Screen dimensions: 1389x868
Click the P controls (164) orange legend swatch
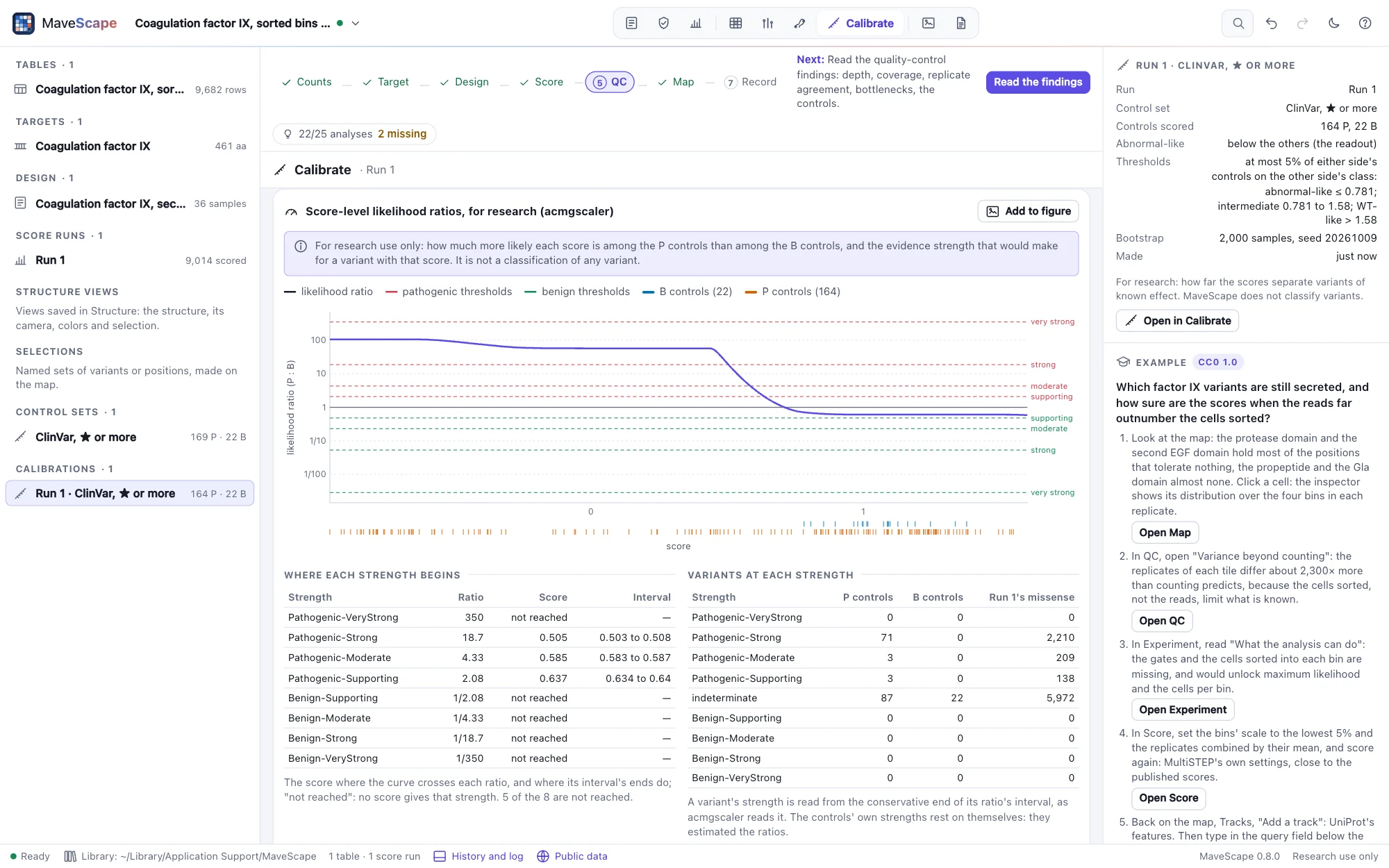(x=751, y=292)
